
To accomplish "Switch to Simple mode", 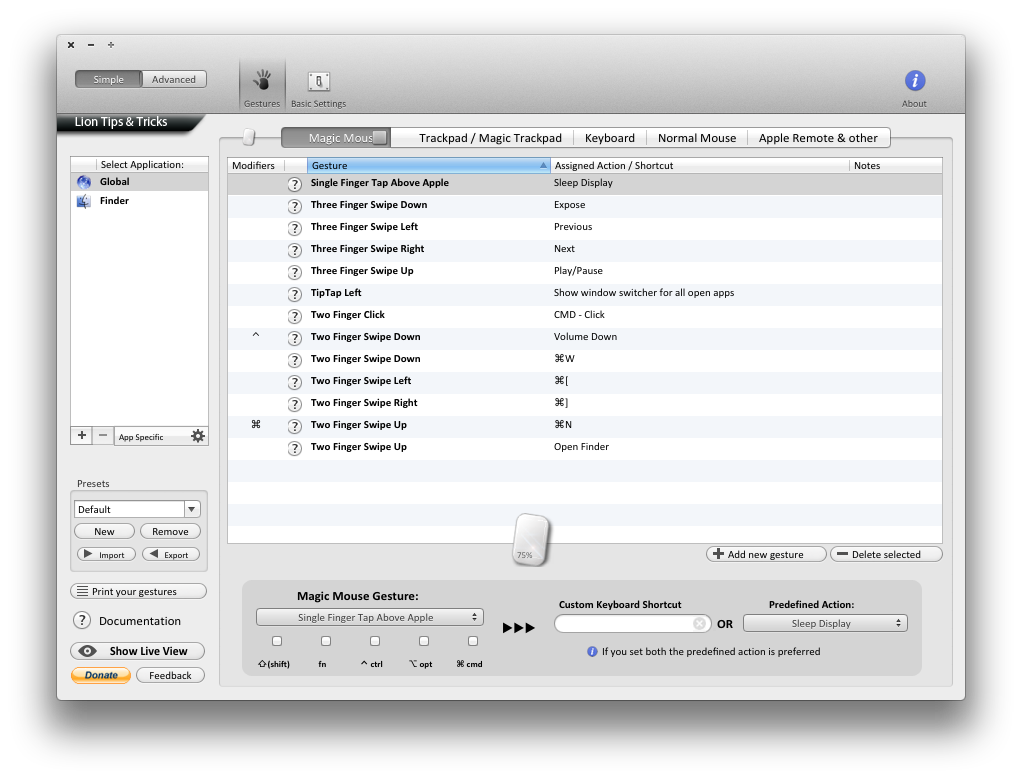I will pyautogui.click(x=108, y=80).
